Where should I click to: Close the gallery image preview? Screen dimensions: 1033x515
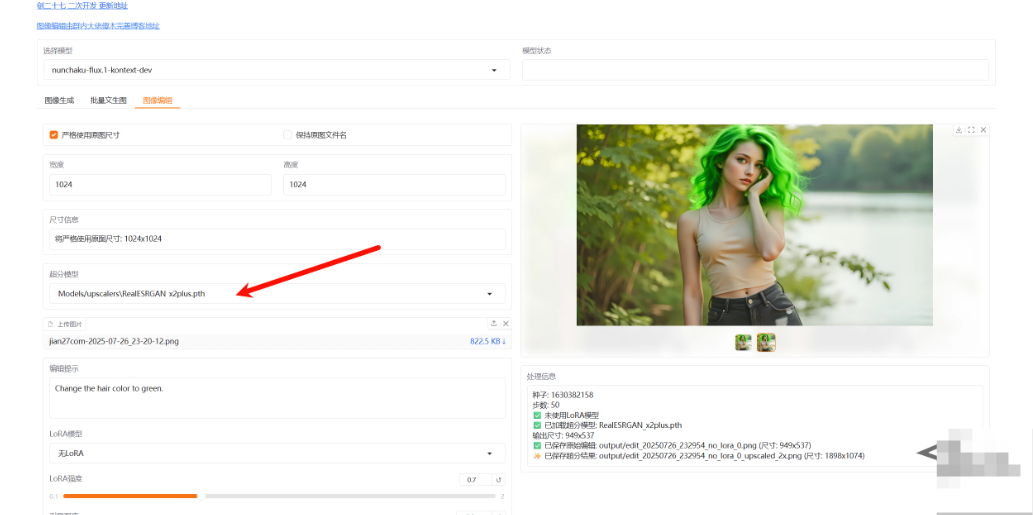click(x=984, y=130)
